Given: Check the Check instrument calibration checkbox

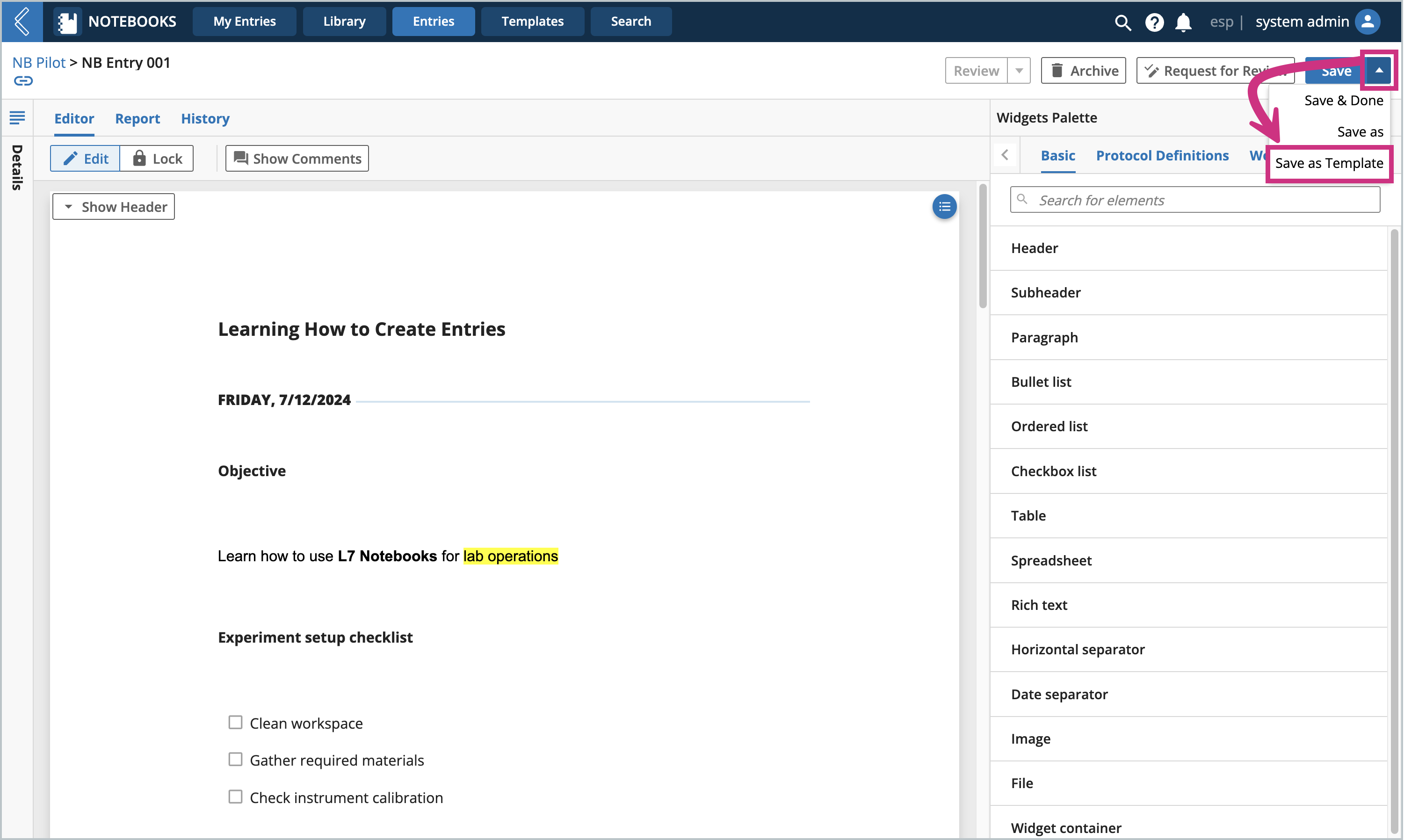Looking at the screenshot, I should coord(235,797).
